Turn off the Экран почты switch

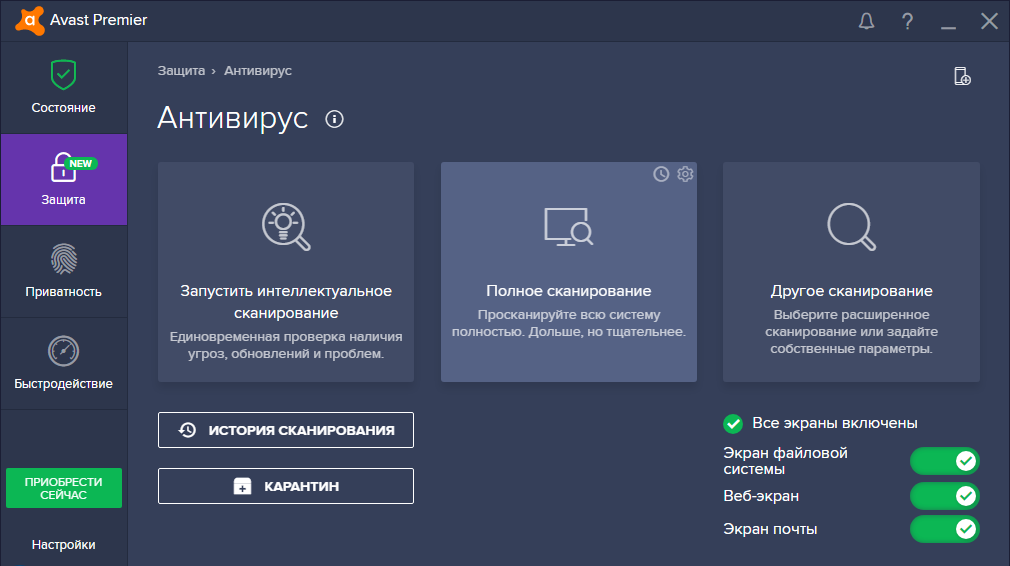[945, 529]
